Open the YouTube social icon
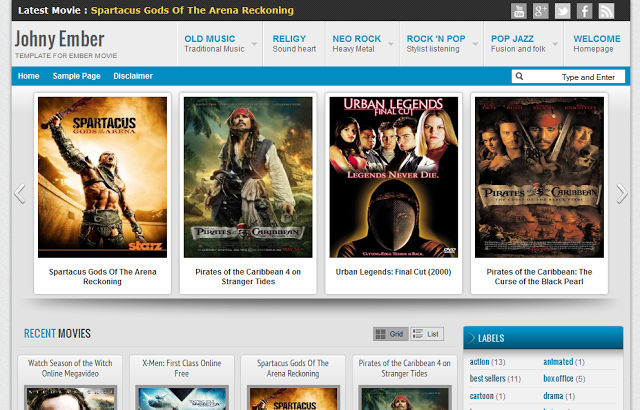Screen dimensions: 640x410 518,11
